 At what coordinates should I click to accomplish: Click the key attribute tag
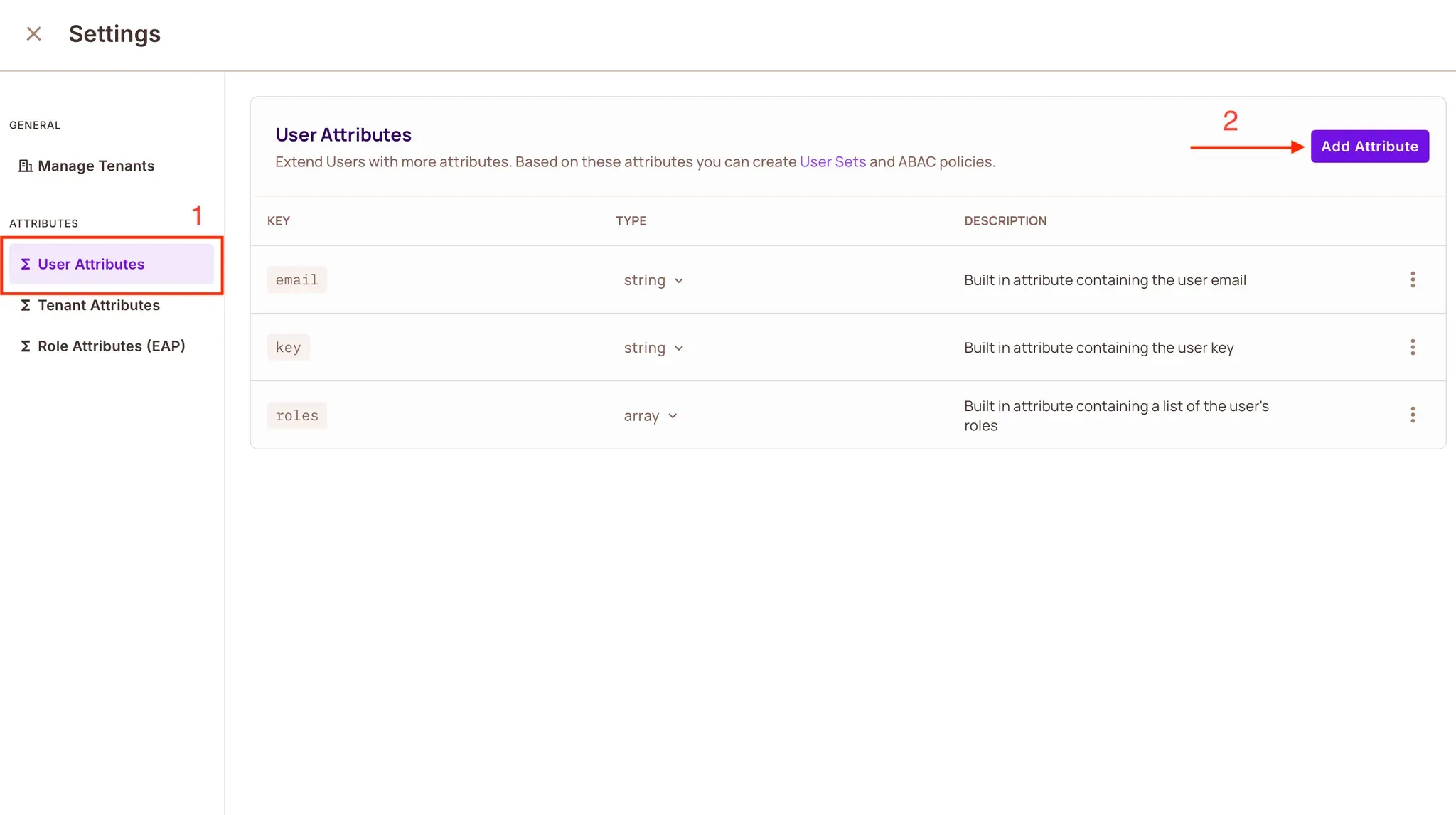coord(288,347)
